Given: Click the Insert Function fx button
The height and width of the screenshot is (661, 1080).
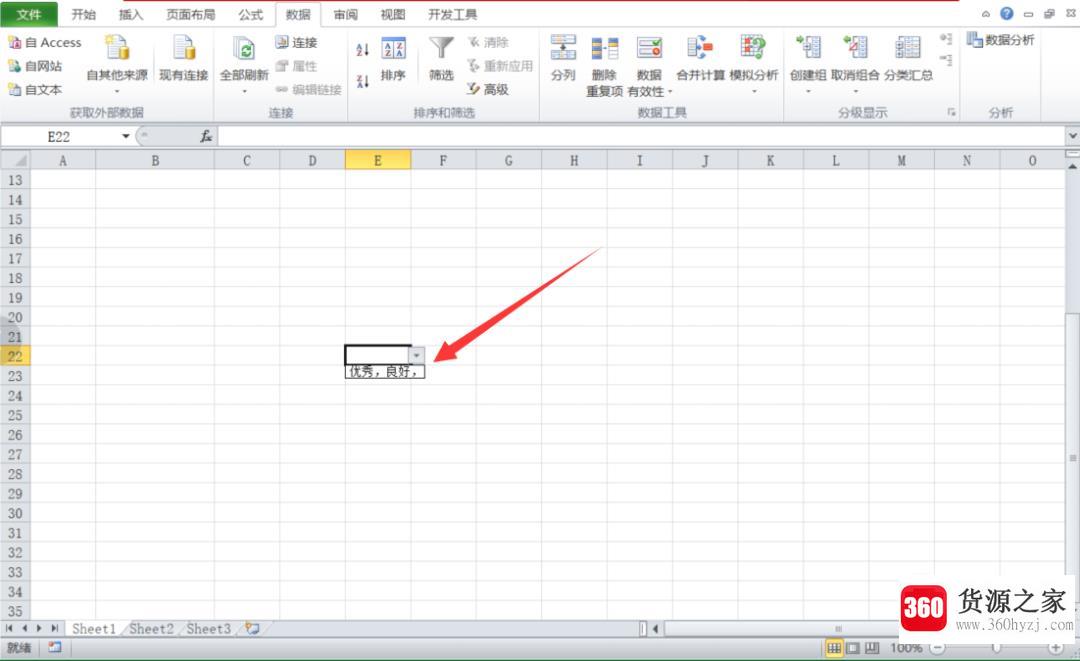Looking at the screenshot, I should point(205,136).
